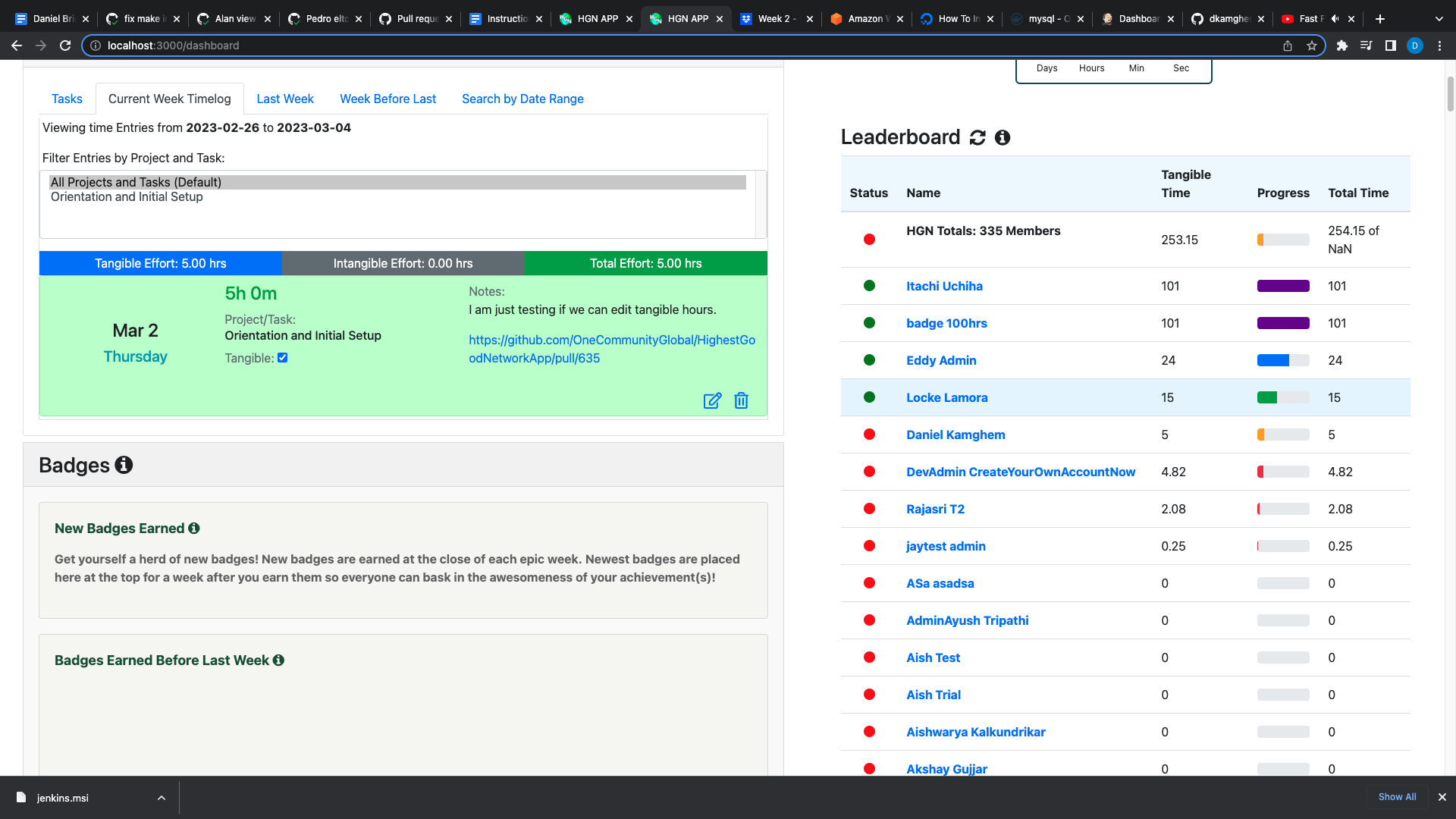Refresh the Leaderboard with the sync icon
This screenshot has width=1456, height=819.
pos(977,137)
